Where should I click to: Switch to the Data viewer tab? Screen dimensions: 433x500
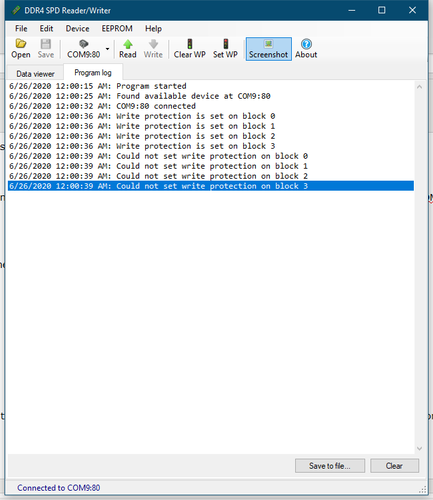pos(35,74)
